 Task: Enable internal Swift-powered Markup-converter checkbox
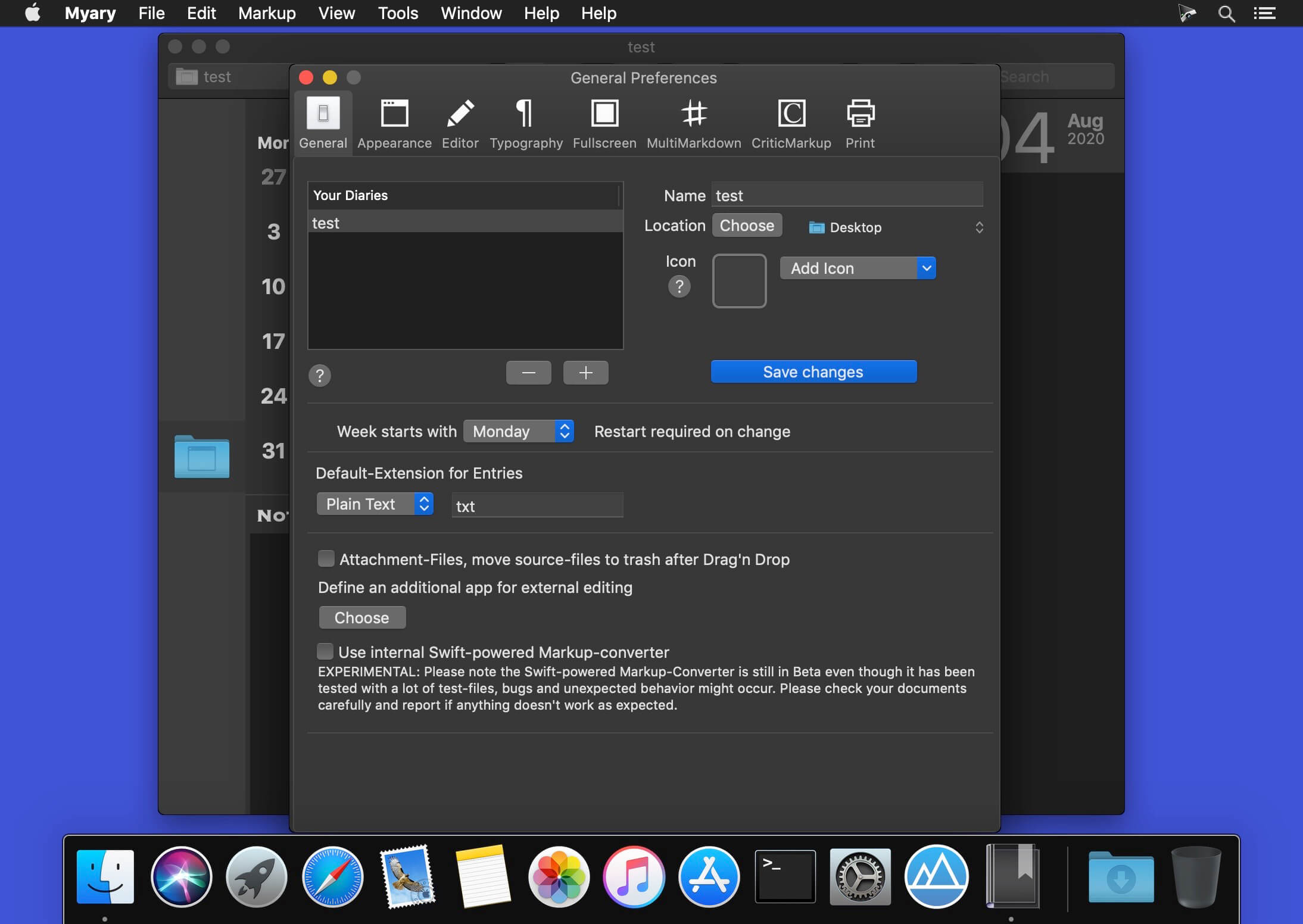point(325,651)
